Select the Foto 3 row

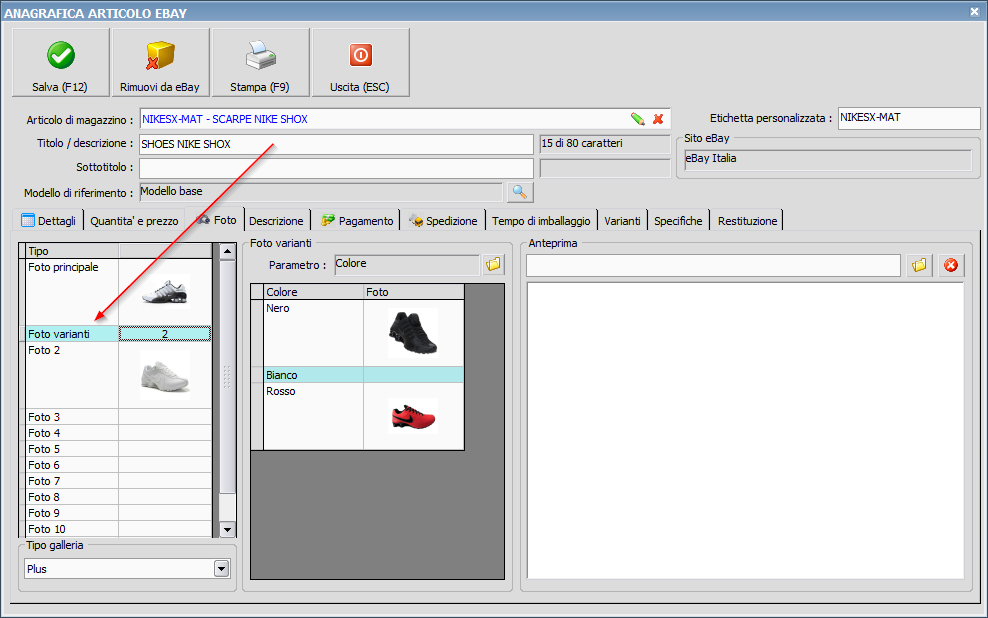[118, 417]
